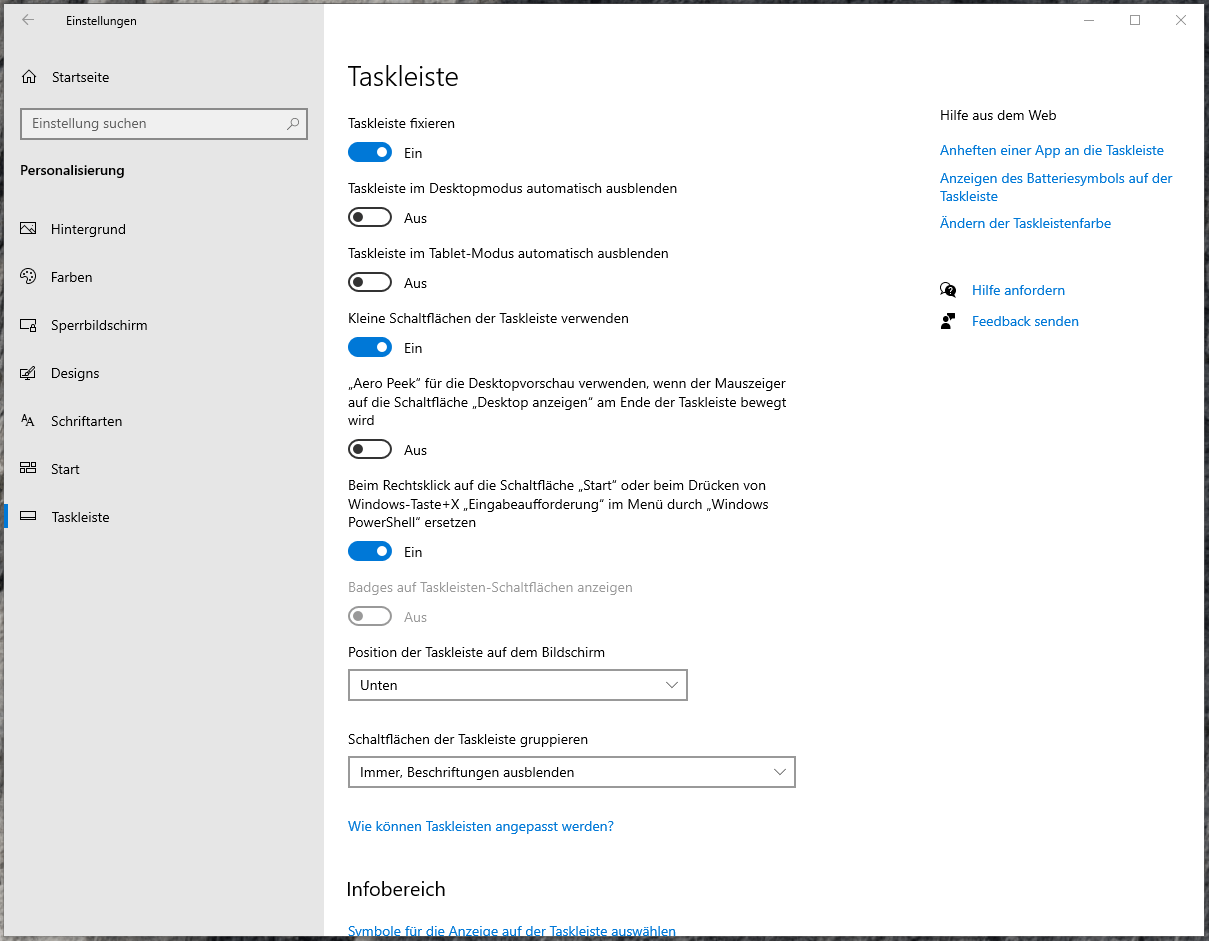Click the Farben palette icon
Screen dimensions: 1209x941
tap(29, 277)
